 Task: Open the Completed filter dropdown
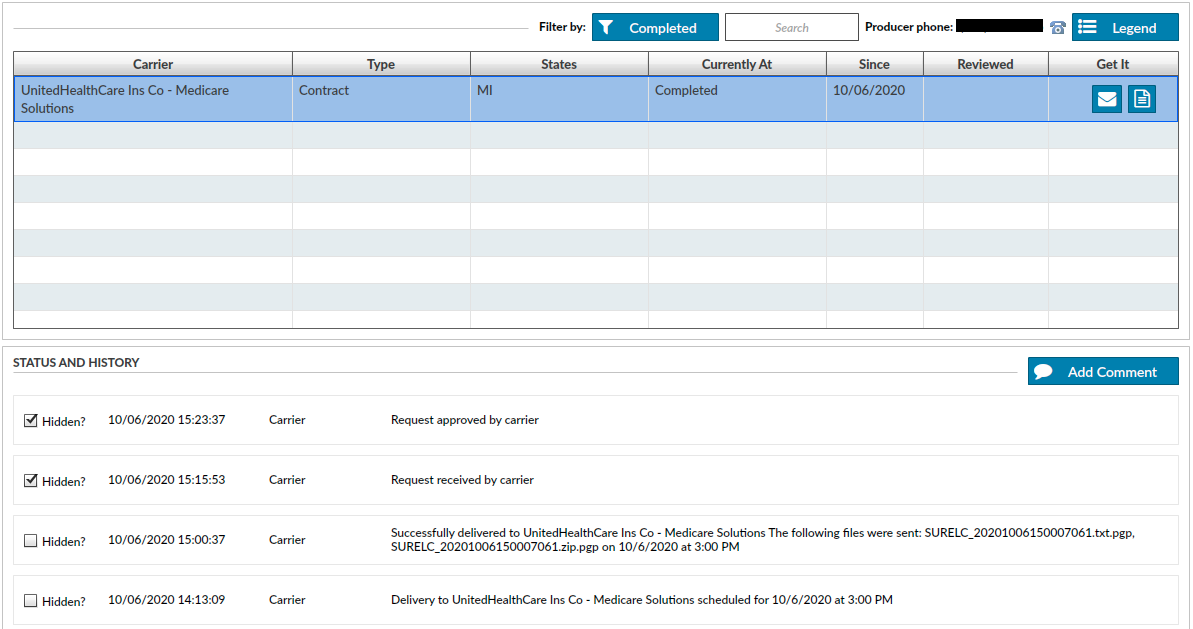[655, 27]
